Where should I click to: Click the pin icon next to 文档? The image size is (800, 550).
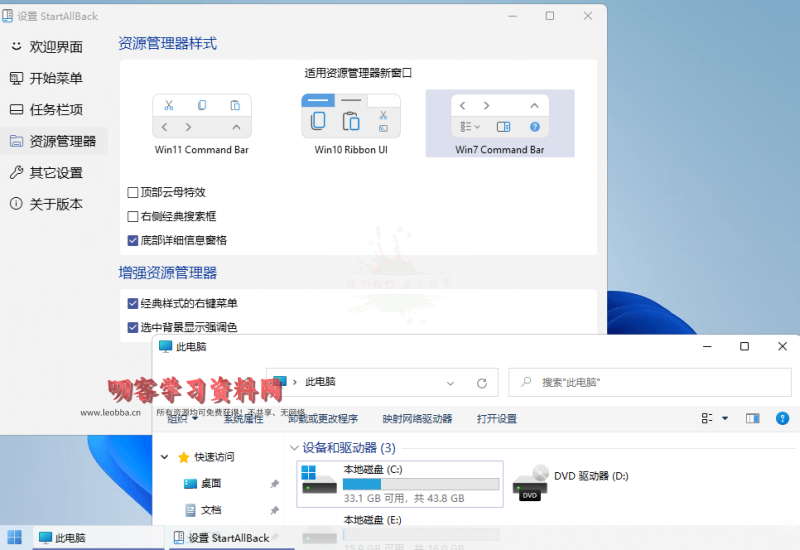[274, 510]
